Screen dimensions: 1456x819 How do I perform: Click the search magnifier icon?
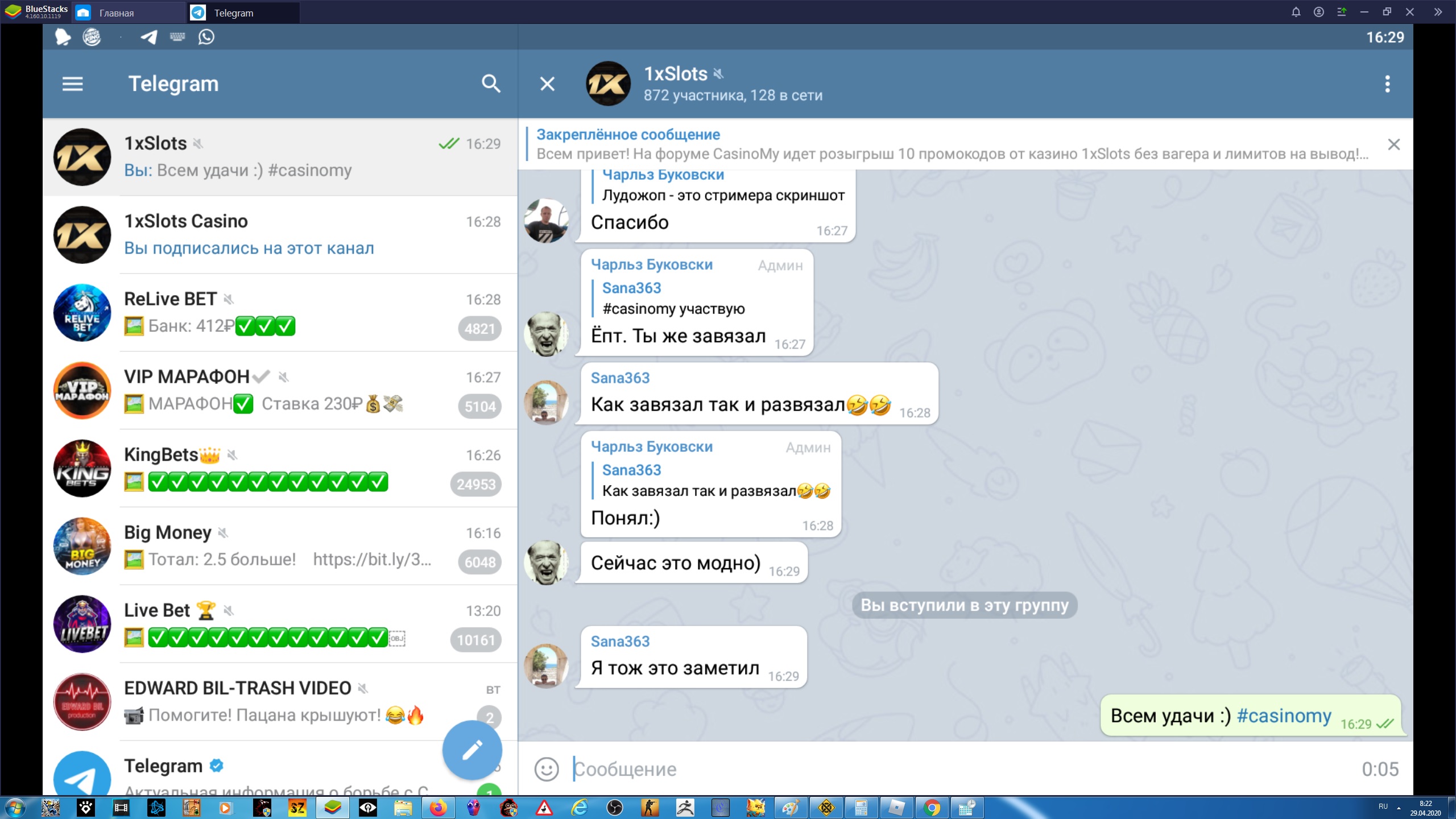(491, 84)
